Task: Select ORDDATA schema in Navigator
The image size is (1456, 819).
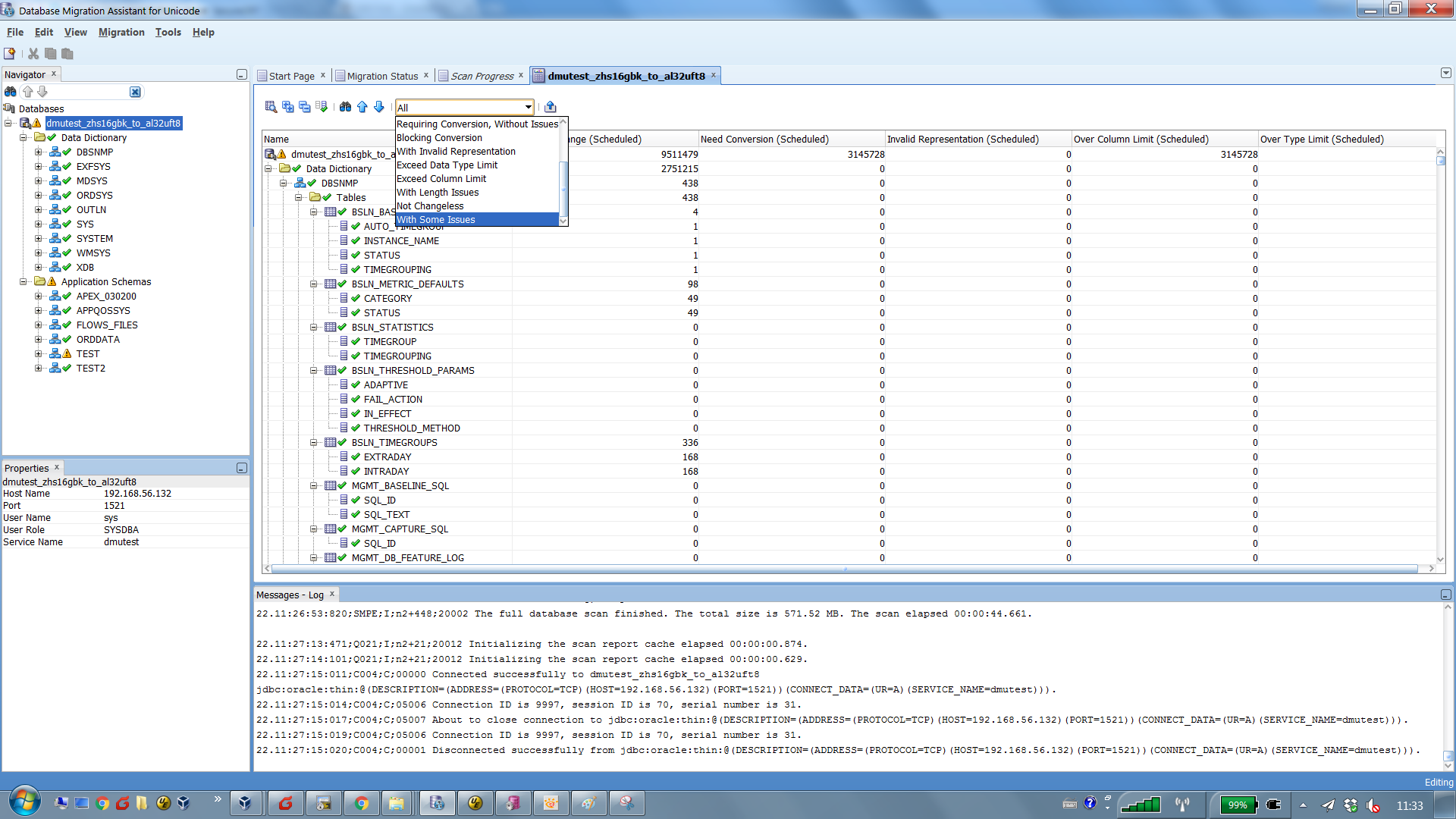Action: (98, 340)
